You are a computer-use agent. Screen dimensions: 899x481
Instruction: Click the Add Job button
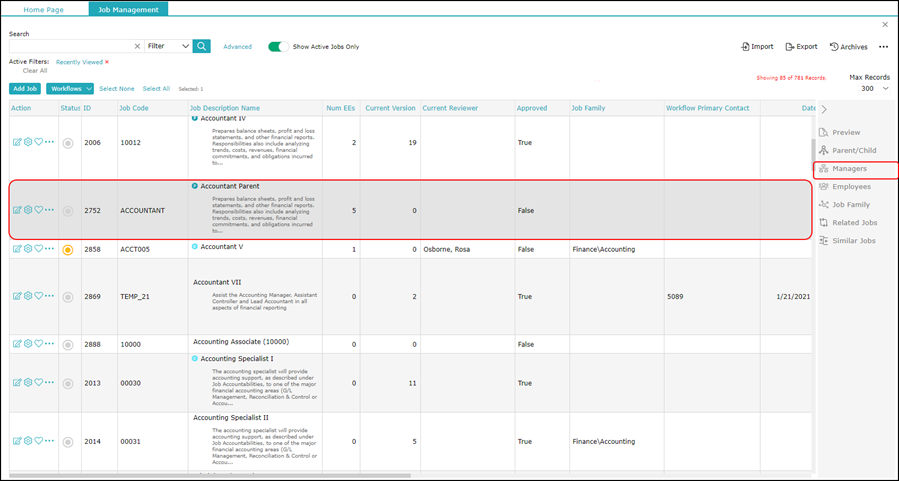point(25,89)
